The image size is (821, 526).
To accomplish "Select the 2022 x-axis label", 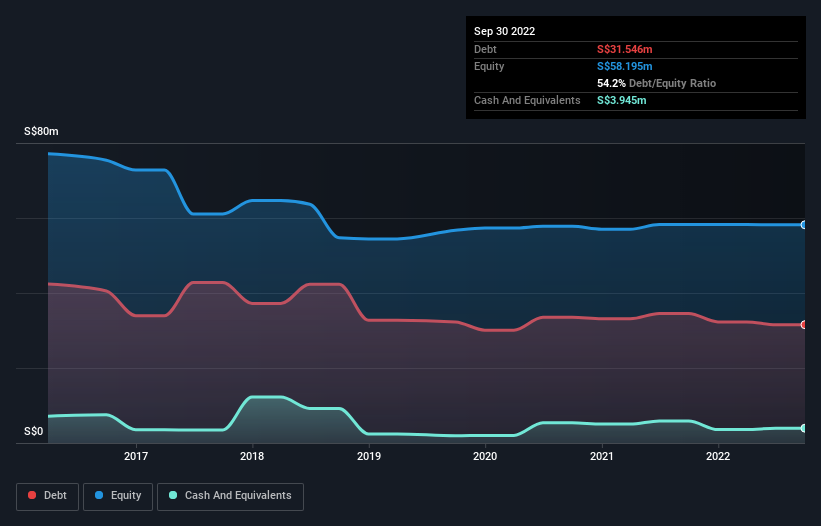I will 718,456.
